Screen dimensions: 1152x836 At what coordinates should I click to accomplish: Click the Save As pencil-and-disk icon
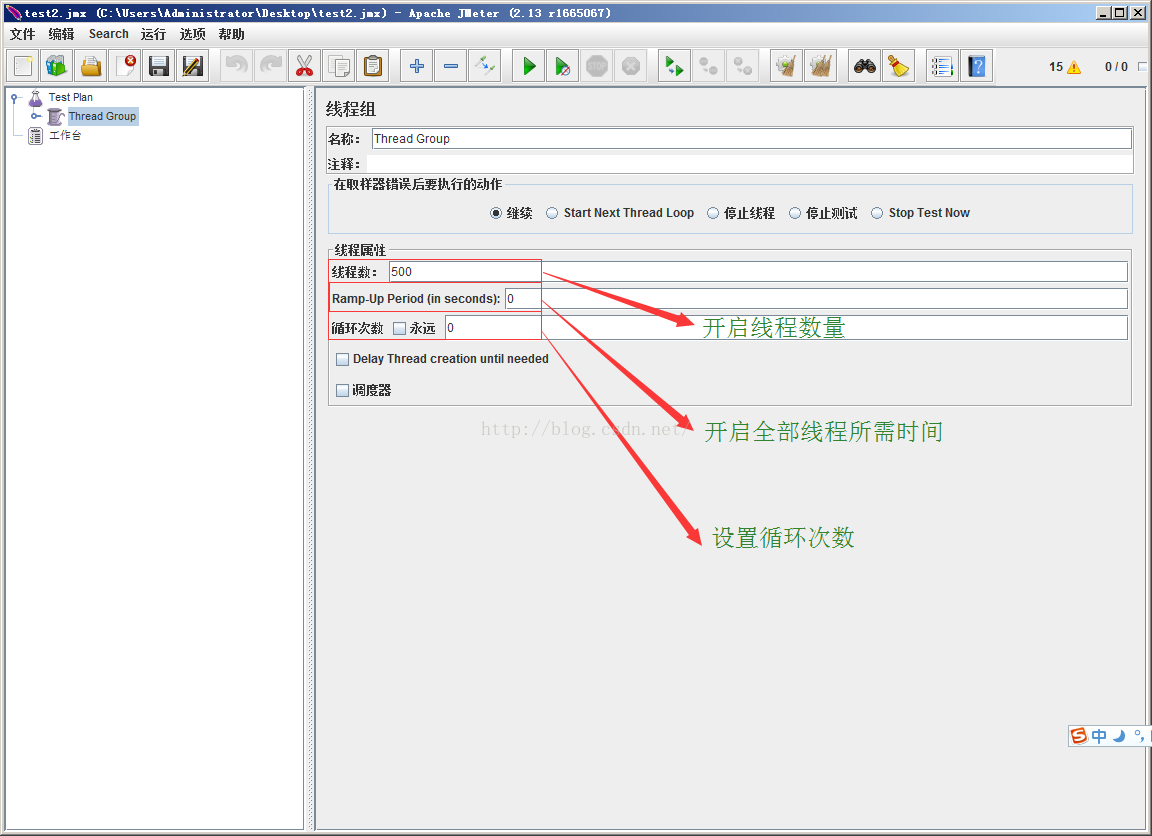(192, 66)
